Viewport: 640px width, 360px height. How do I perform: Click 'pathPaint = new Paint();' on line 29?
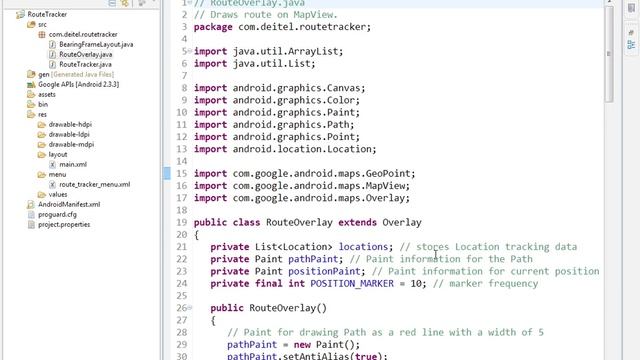pos(293,345)
